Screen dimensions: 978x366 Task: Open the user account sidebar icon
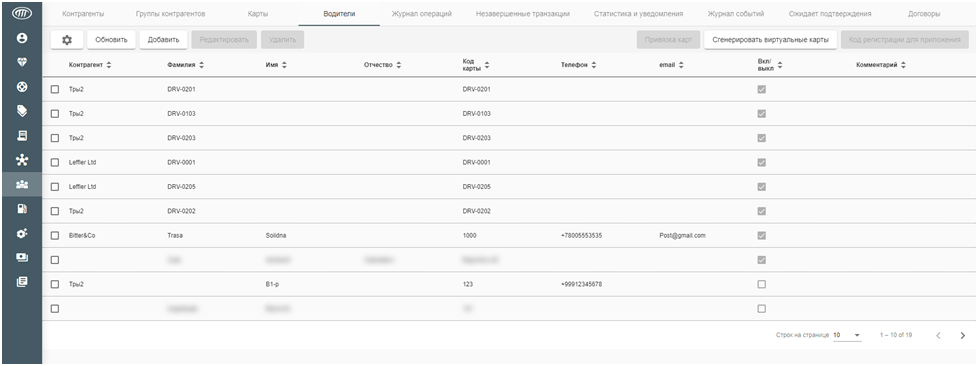pyautogui.click(x=22, y=39)
